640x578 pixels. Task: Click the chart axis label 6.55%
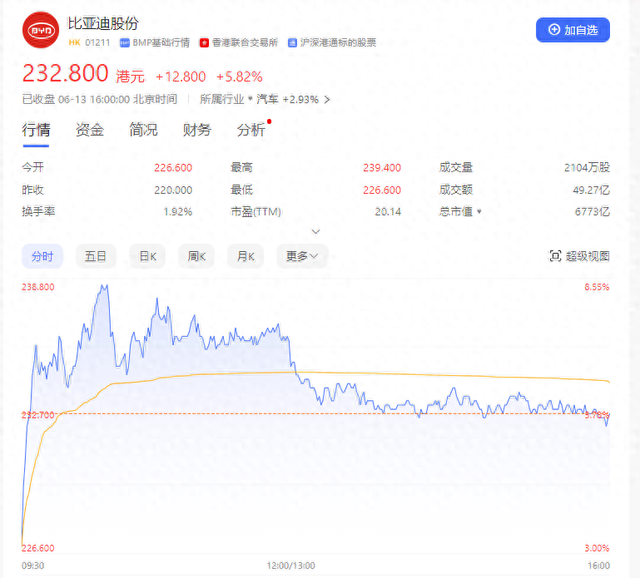coord(596,287)
